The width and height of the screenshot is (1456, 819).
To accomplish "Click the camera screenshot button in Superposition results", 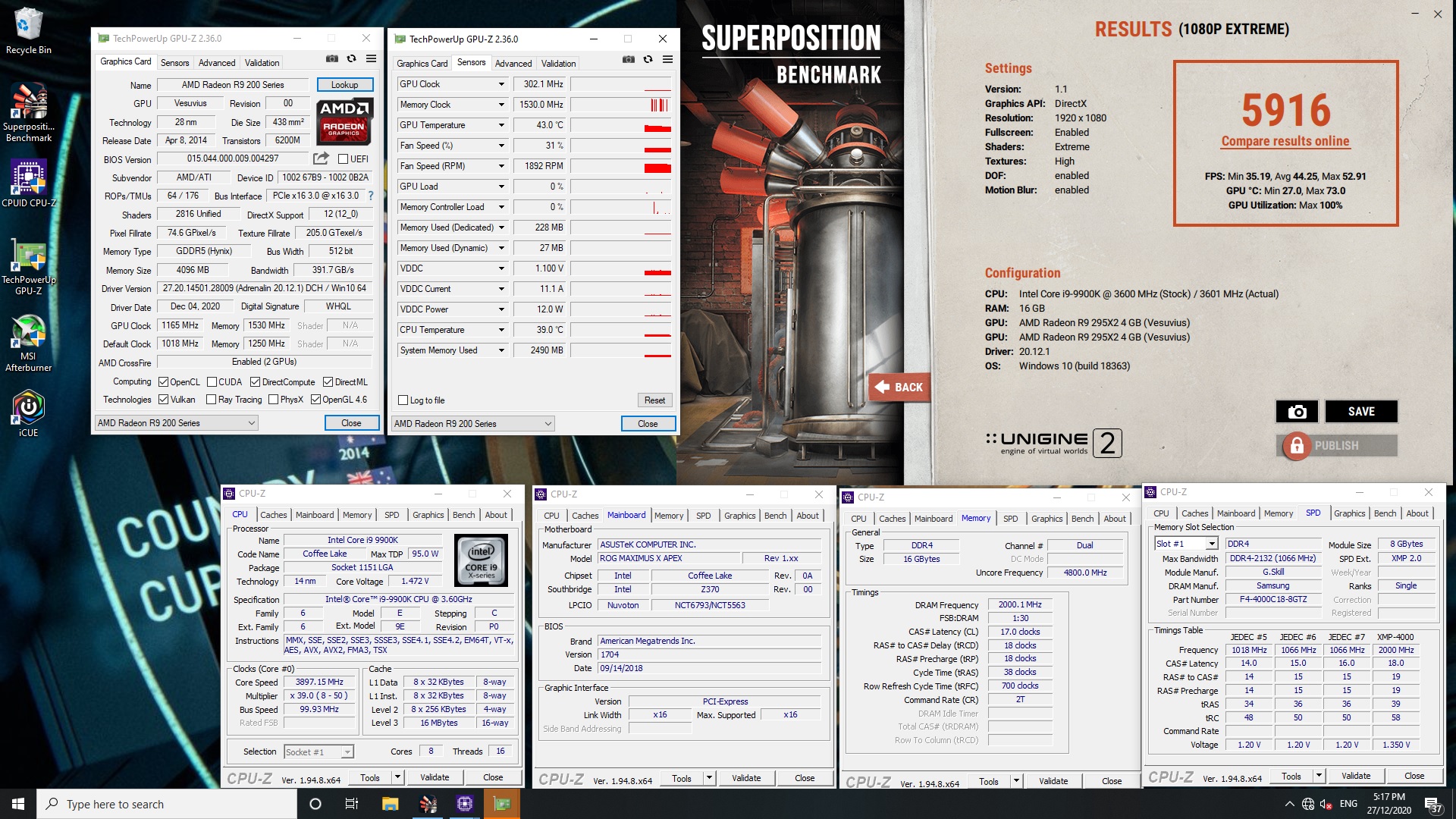I will [1297, 411].
